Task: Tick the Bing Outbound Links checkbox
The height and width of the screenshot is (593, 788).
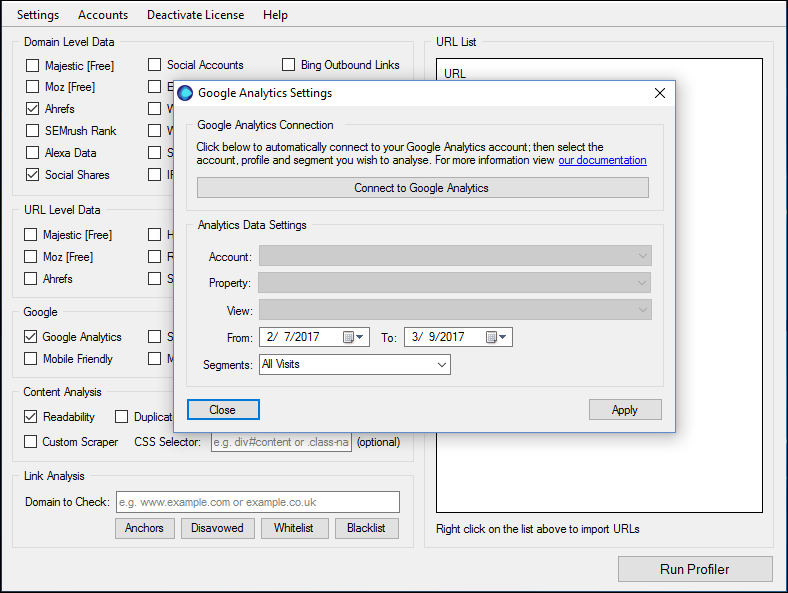Action: (289, 65)
